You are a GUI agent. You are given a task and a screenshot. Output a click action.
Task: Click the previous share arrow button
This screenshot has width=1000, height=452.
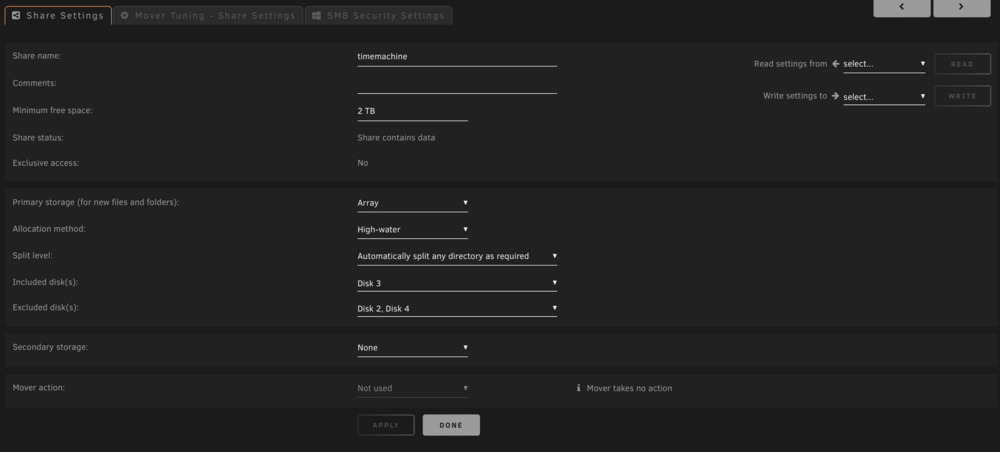tap(902, 7)
